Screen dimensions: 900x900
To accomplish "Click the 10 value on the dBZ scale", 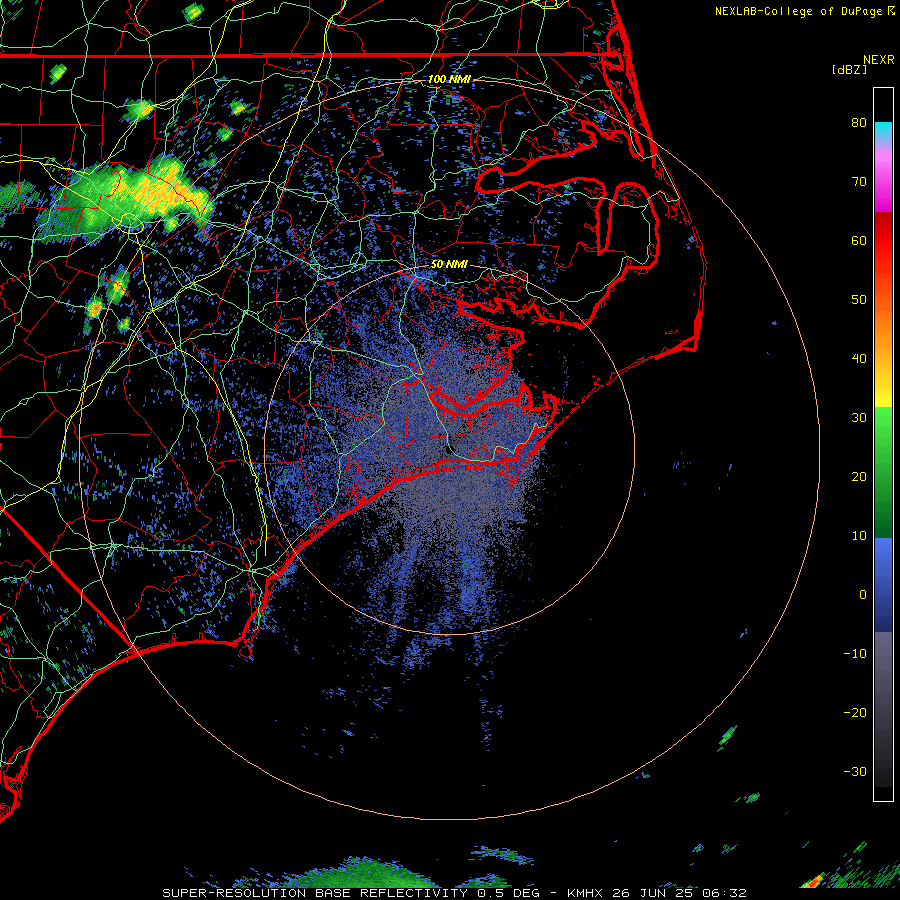I will tap(859, 536).
